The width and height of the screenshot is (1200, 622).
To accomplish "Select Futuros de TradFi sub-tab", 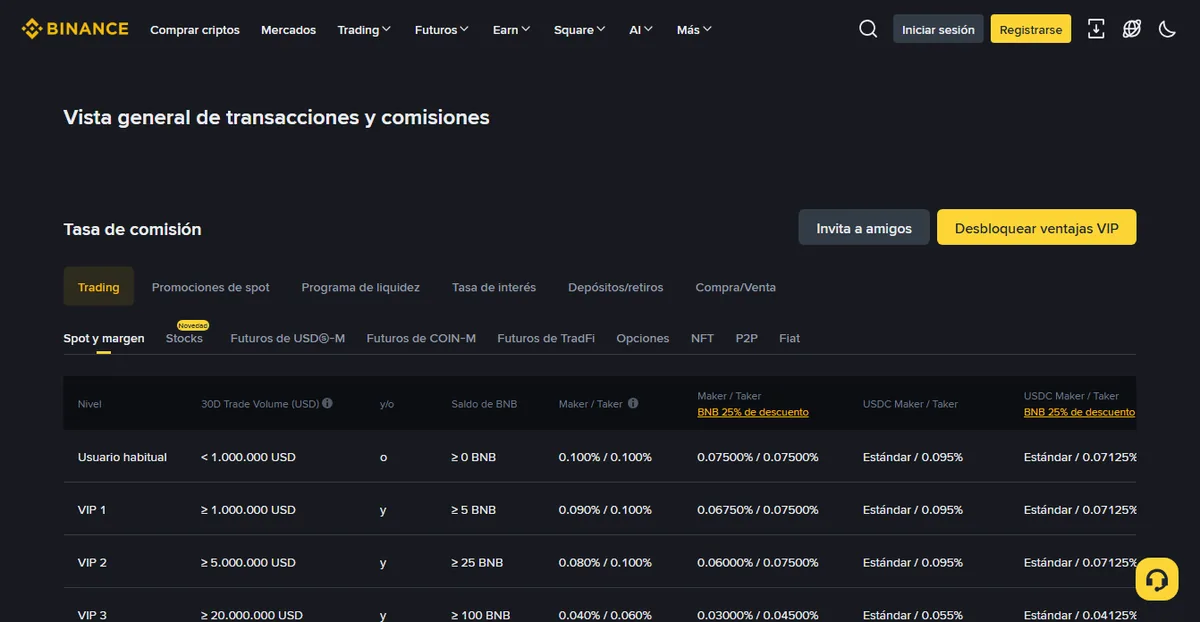I will (x=546, y=338).
